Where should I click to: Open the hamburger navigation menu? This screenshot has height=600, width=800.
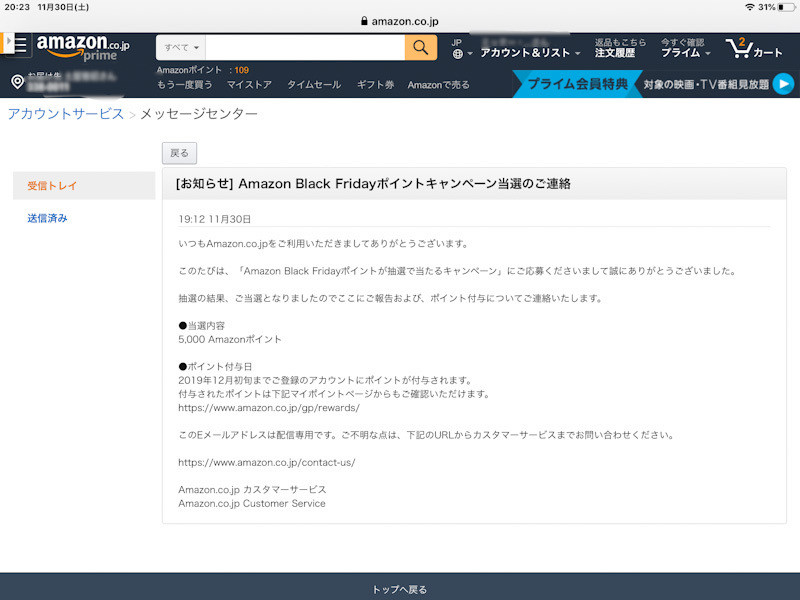point(20,44)
